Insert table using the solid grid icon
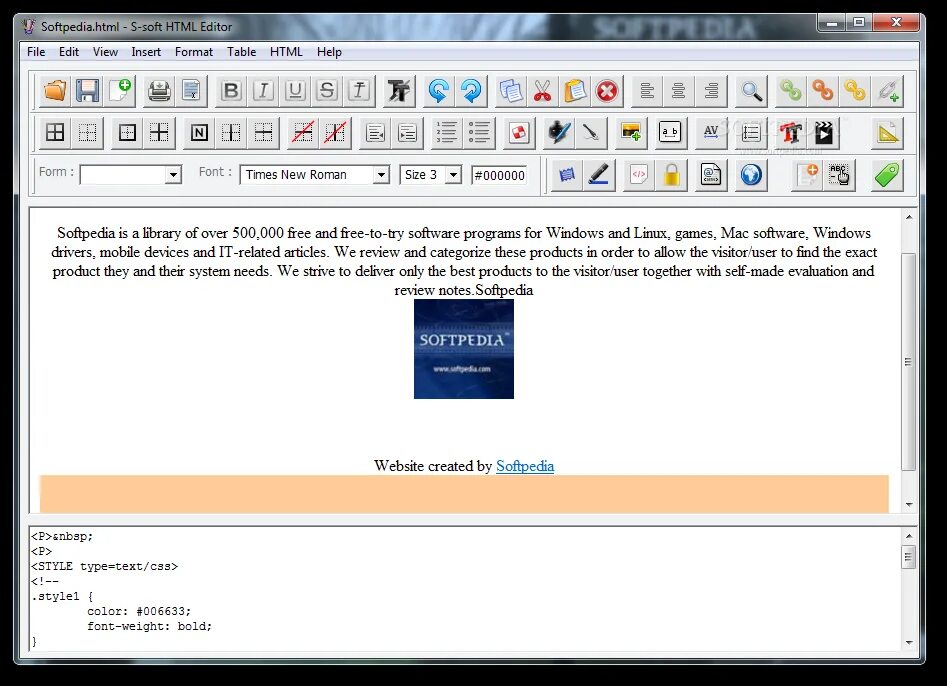 (x=55, y=132)
